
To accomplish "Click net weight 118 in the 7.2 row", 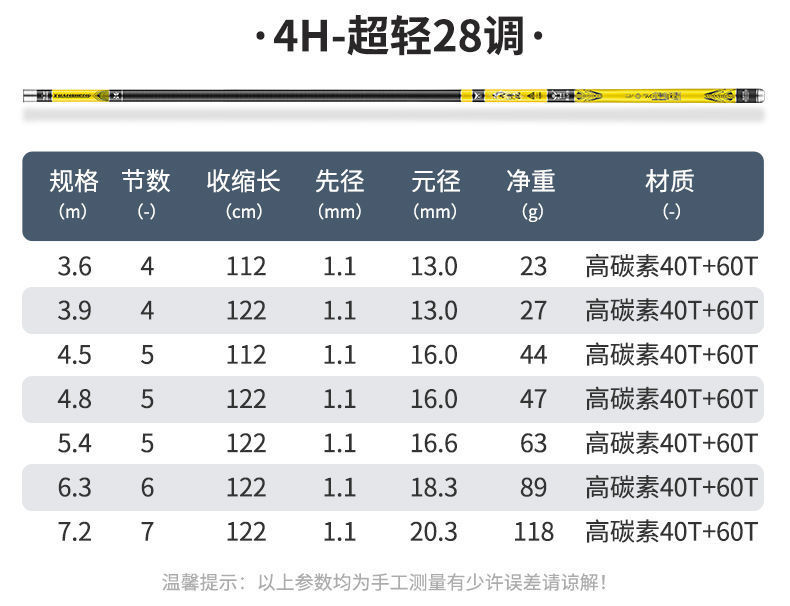I will 534,532.
